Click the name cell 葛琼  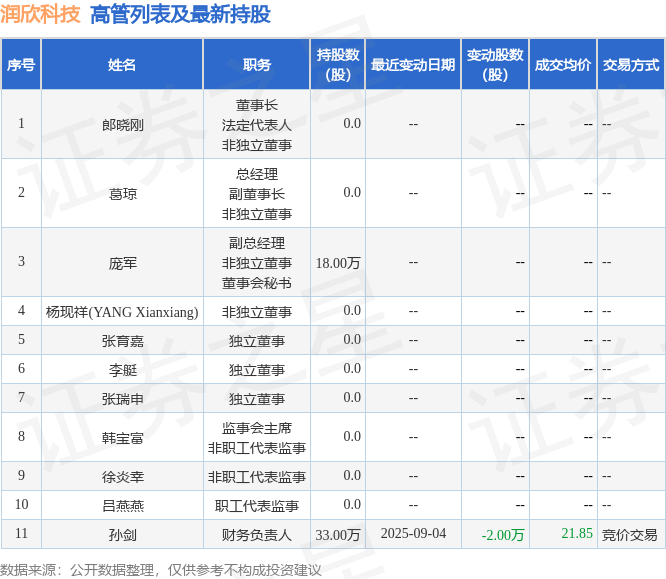pyautogui.click(x=122, y=193)
